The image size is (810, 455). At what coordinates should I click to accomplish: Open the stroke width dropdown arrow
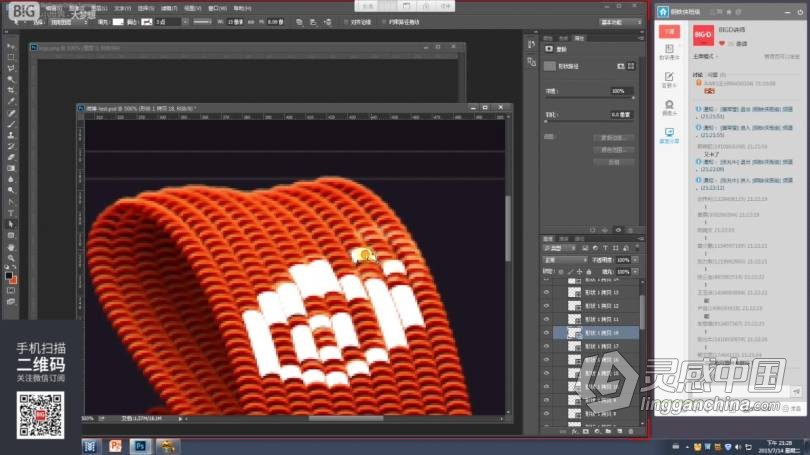(x=185, y=22)
